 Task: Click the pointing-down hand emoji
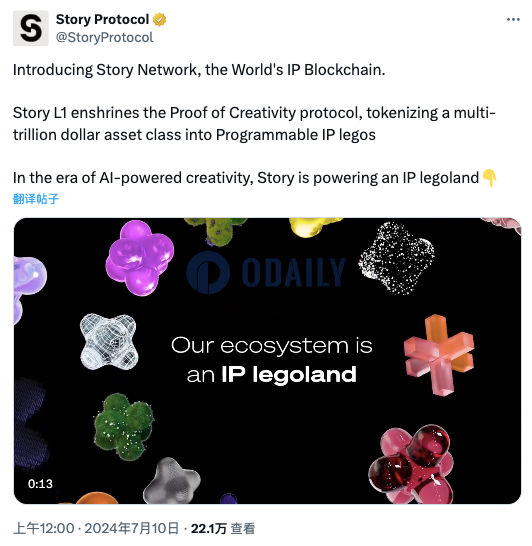pos(489,178)
